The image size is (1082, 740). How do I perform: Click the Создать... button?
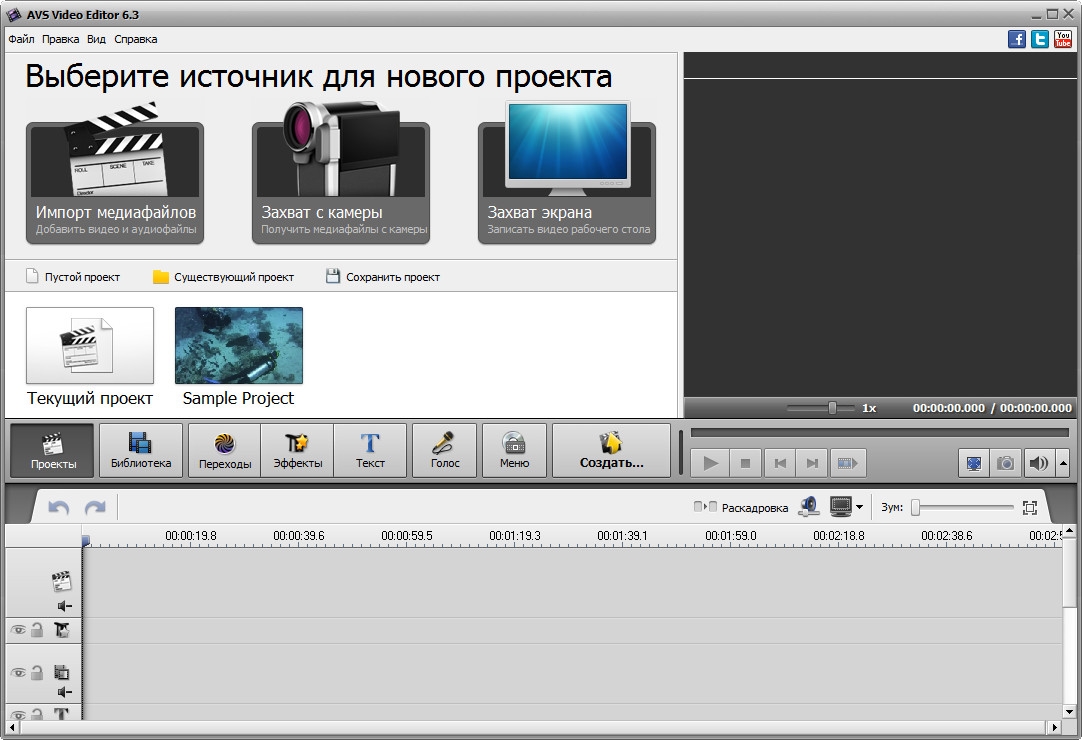click(x=611, y=451)
